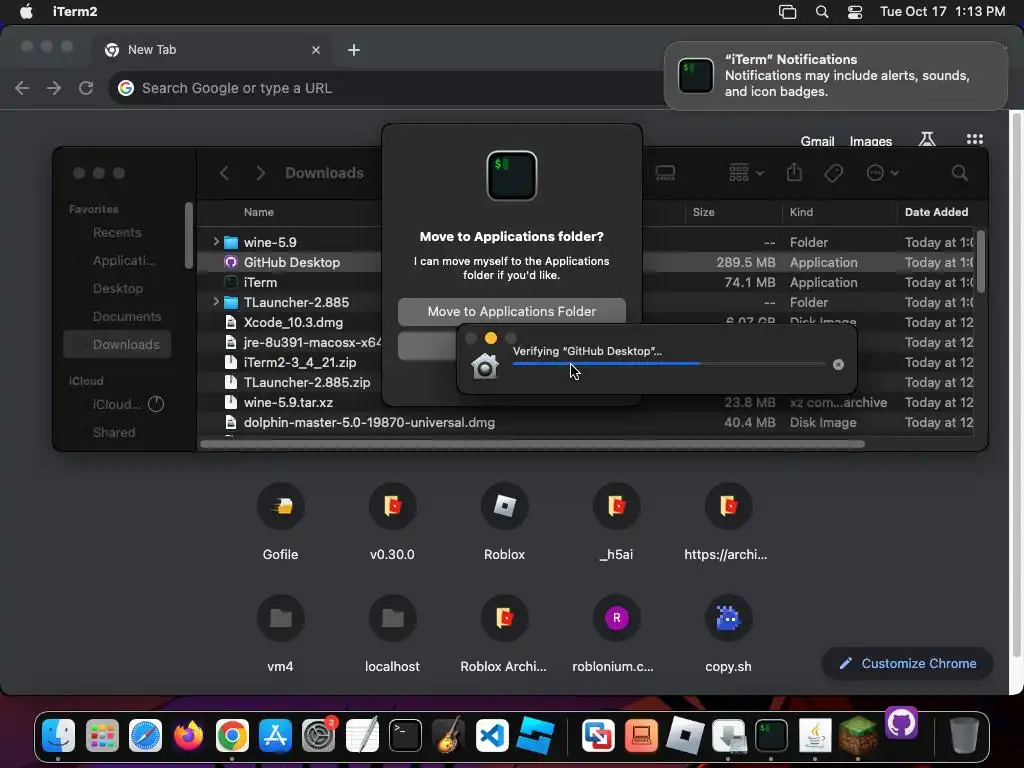Go forward in Chrome

pyautogui.click(x=54, y=88)
